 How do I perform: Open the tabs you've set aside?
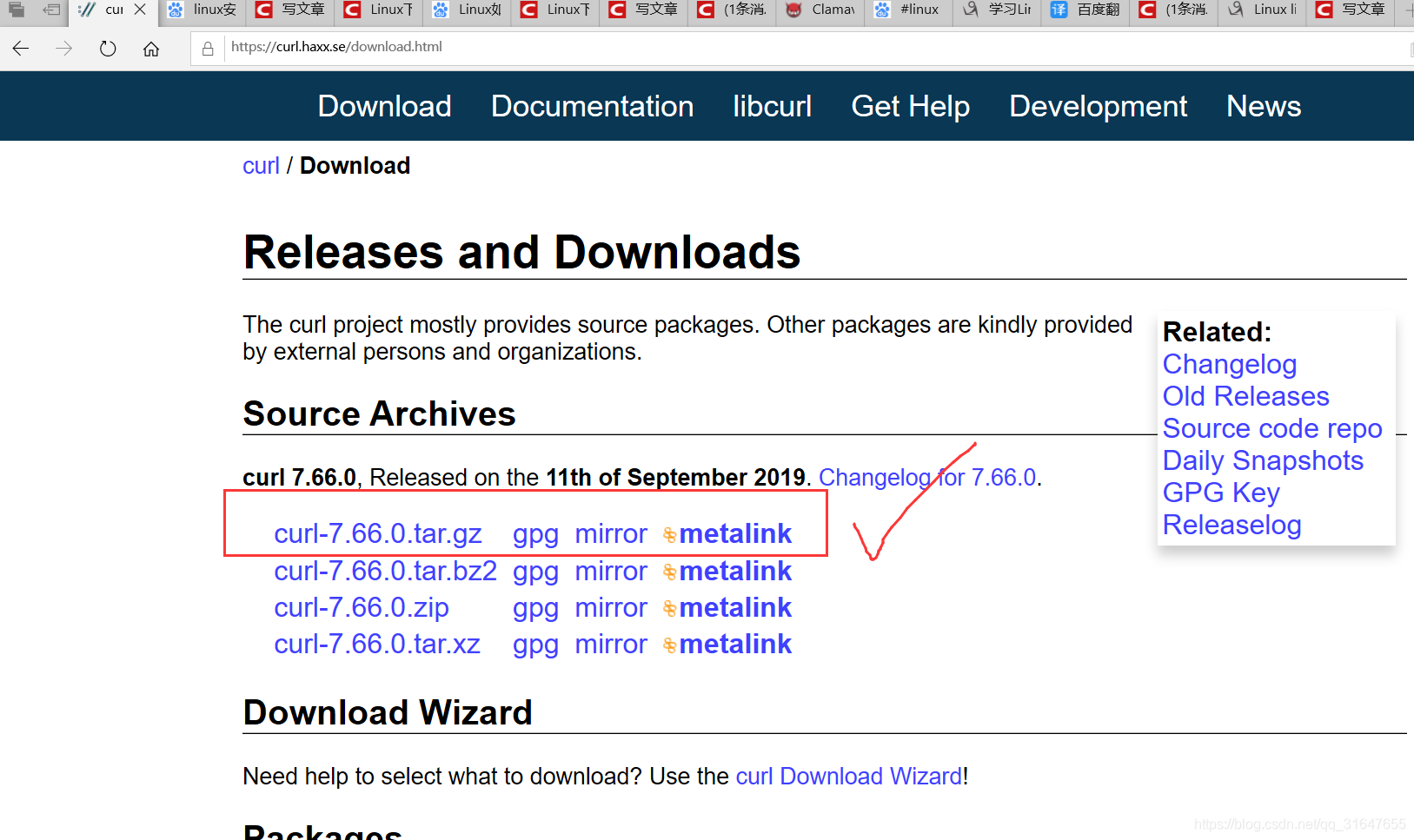pyautogui.click(x=17, y=10)
